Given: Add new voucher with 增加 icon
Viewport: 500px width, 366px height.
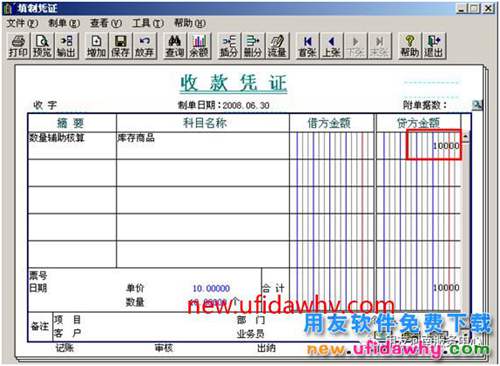Looking at the screenshot, I should coord(96,46).
